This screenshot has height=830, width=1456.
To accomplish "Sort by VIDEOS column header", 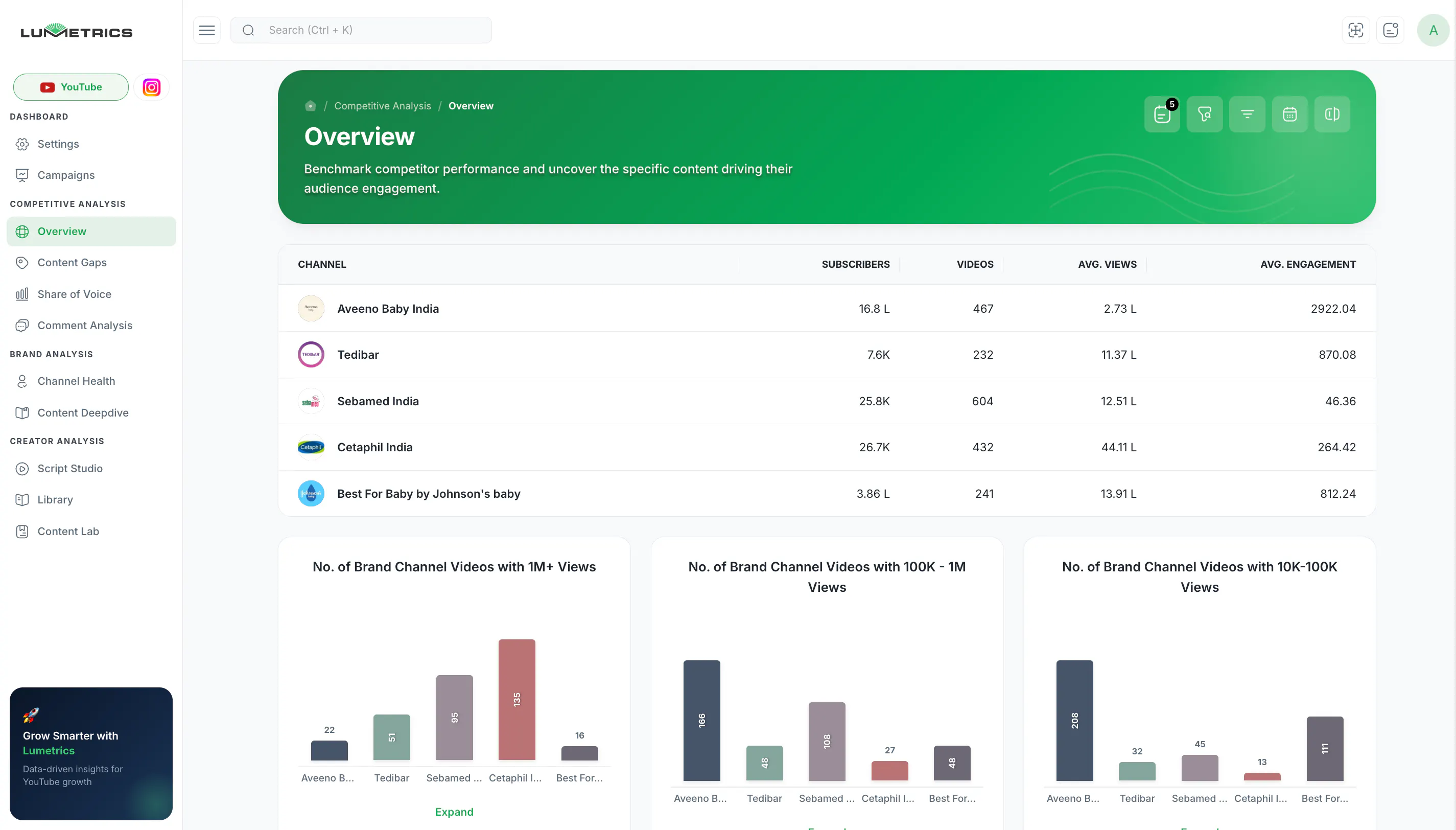I will pos(975,265).
